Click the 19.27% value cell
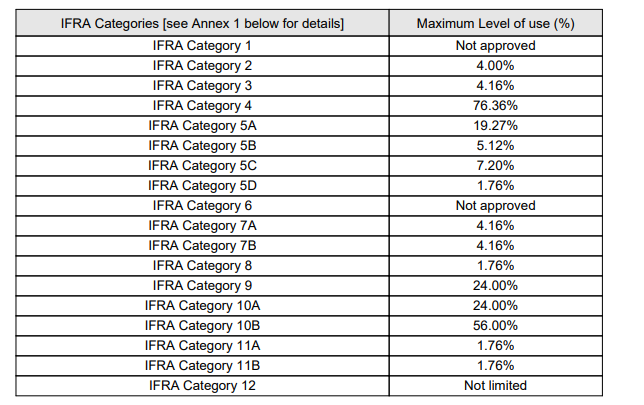This screenshot has height=405, width=644. point(495,125)
